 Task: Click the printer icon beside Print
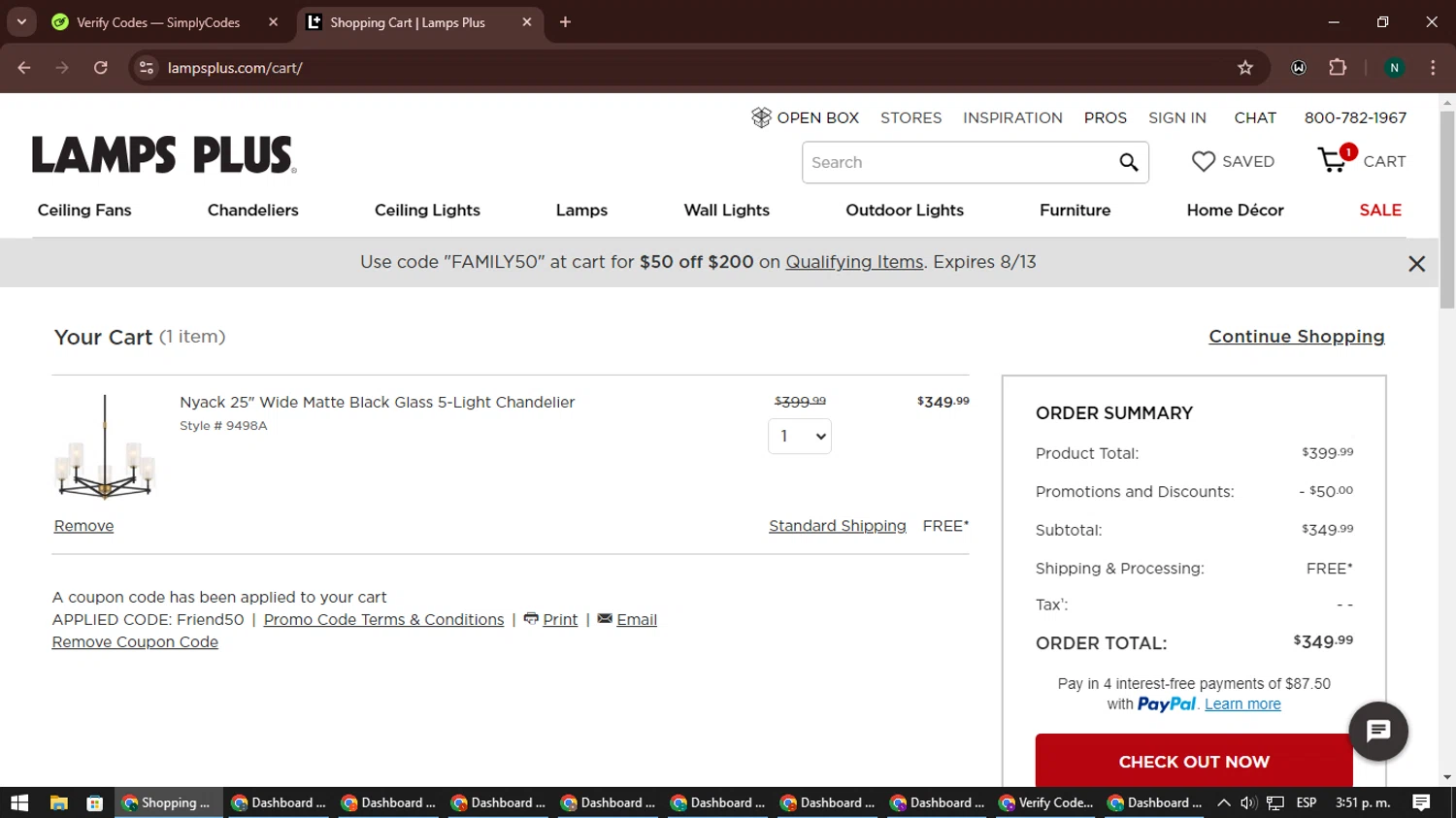[x=531, y=618]
